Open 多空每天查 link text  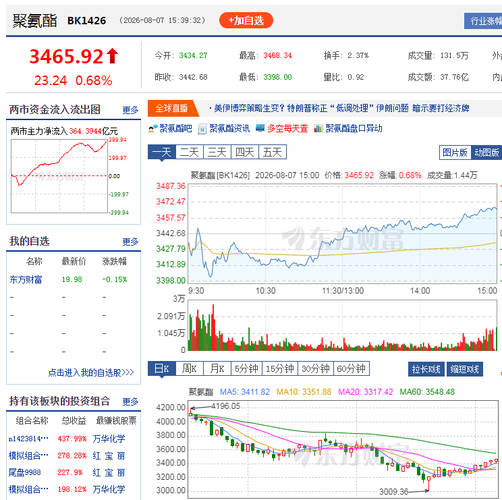tap(287, 128)
